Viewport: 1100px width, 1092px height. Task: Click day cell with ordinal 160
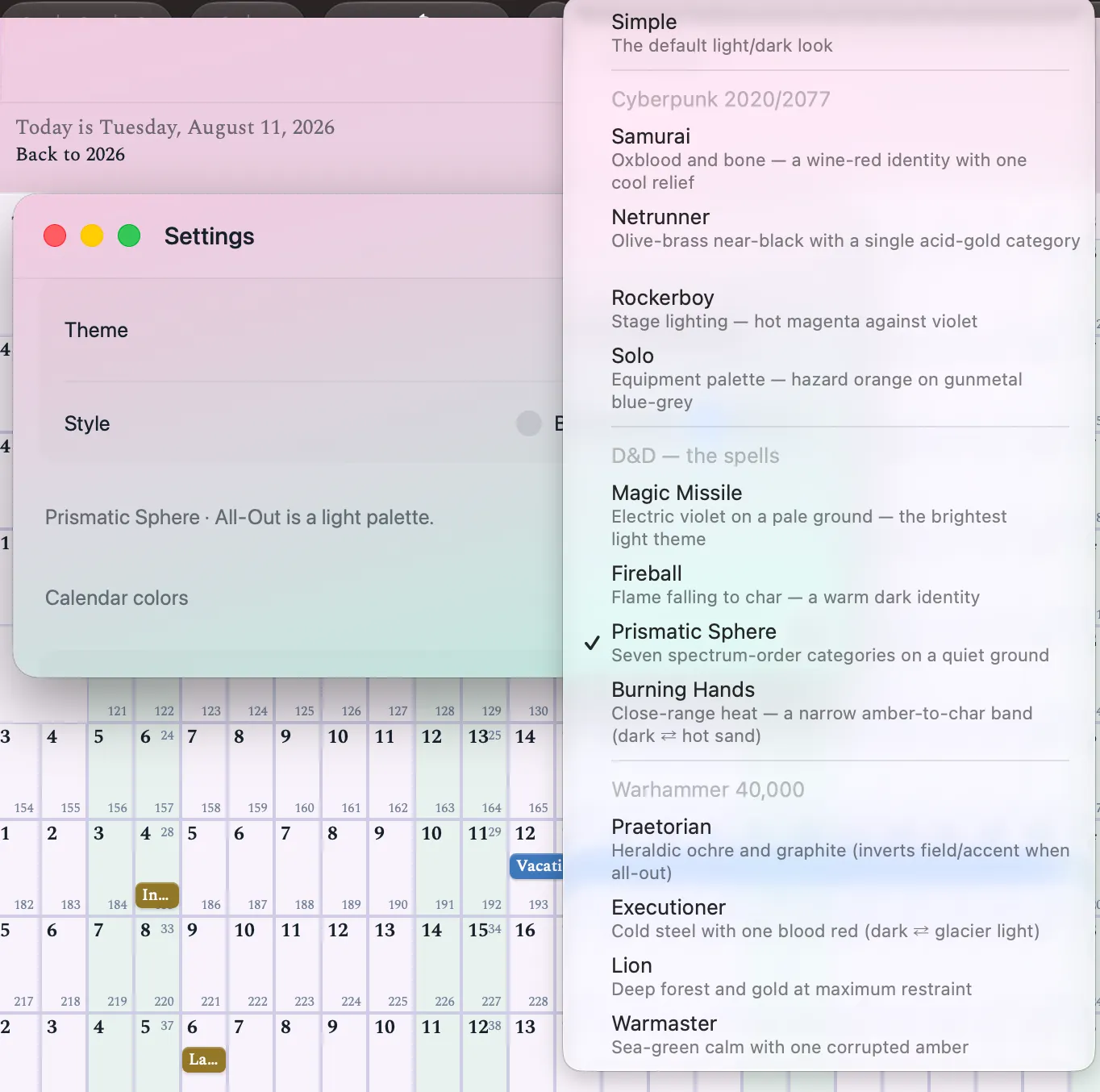point(298,770)
